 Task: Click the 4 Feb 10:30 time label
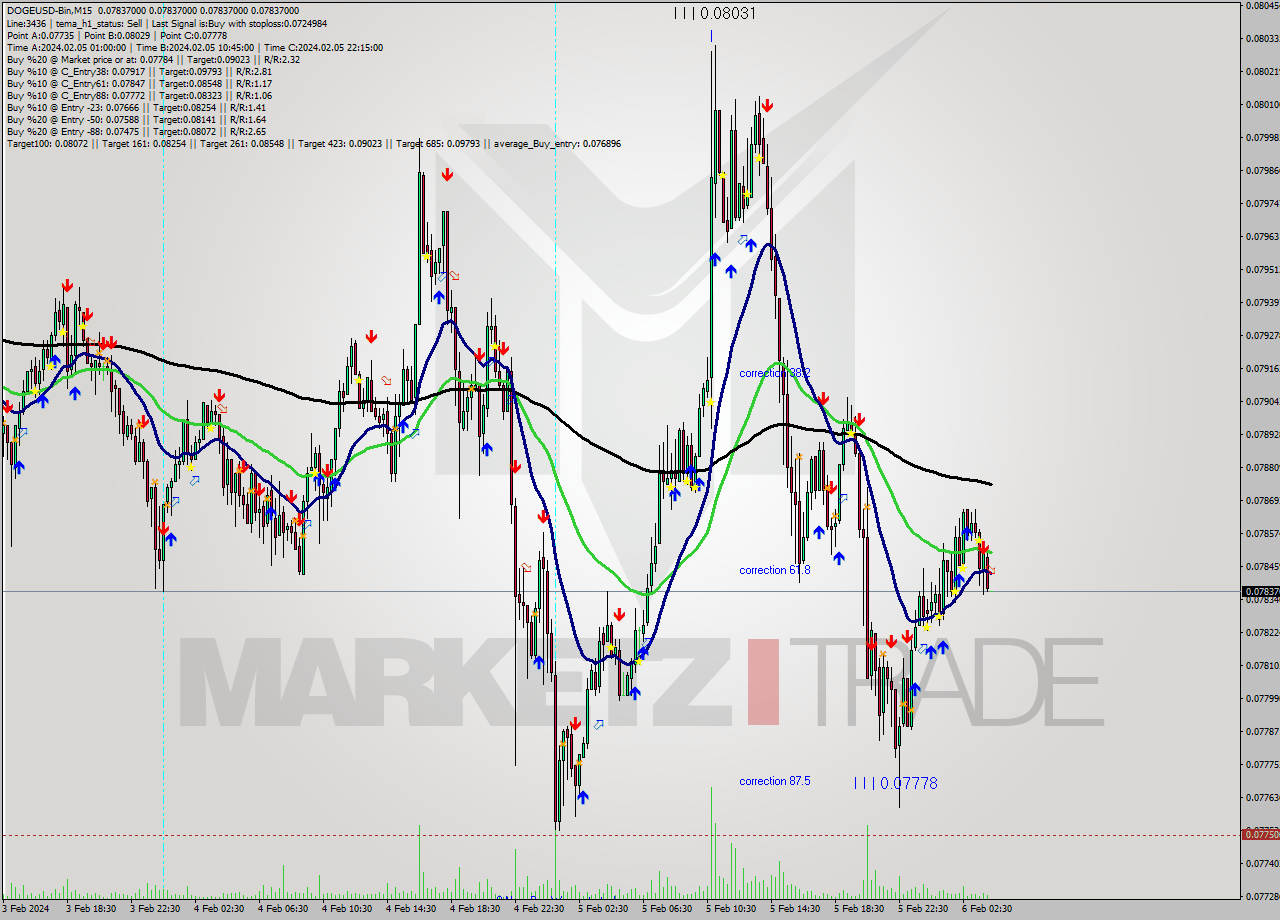[347, 909]
